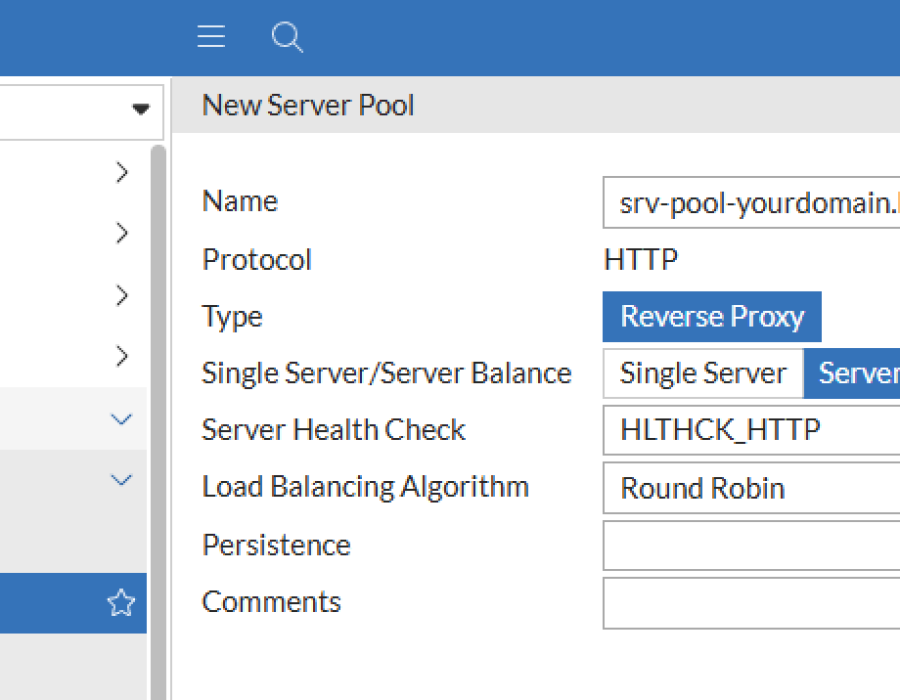Focus the Comments input field

click(x=751, y=604)
